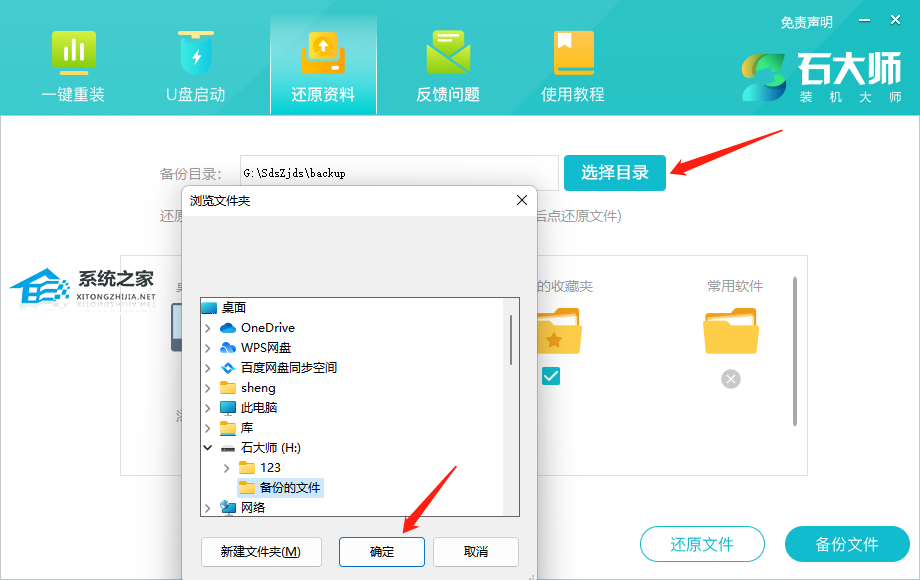Click the sheng folder icon
Viewport: 920px width, 580px height.
pos(228,388)
